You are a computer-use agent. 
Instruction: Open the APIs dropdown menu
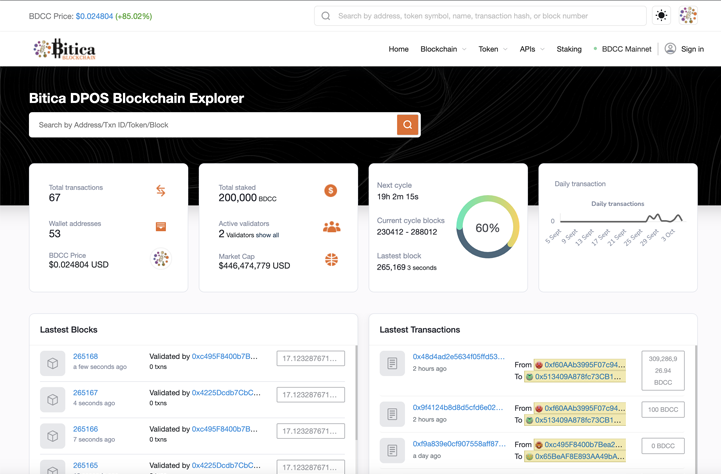click(x=532, y=49)
